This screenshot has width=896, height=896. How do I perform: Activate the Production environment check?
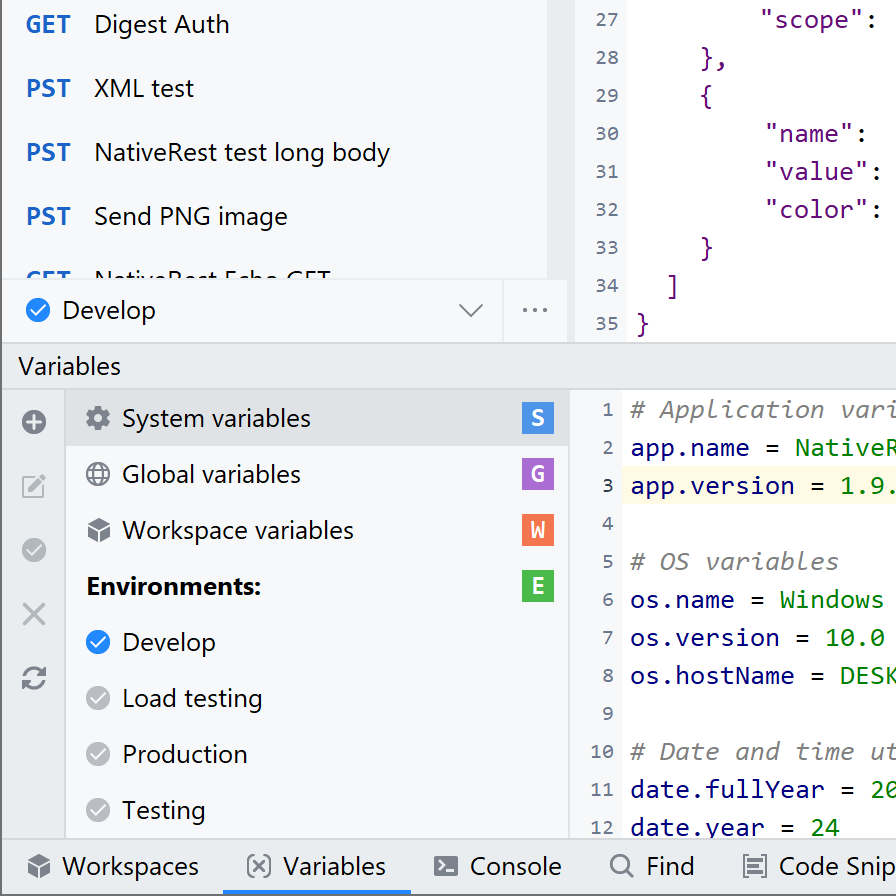(98, 754)
